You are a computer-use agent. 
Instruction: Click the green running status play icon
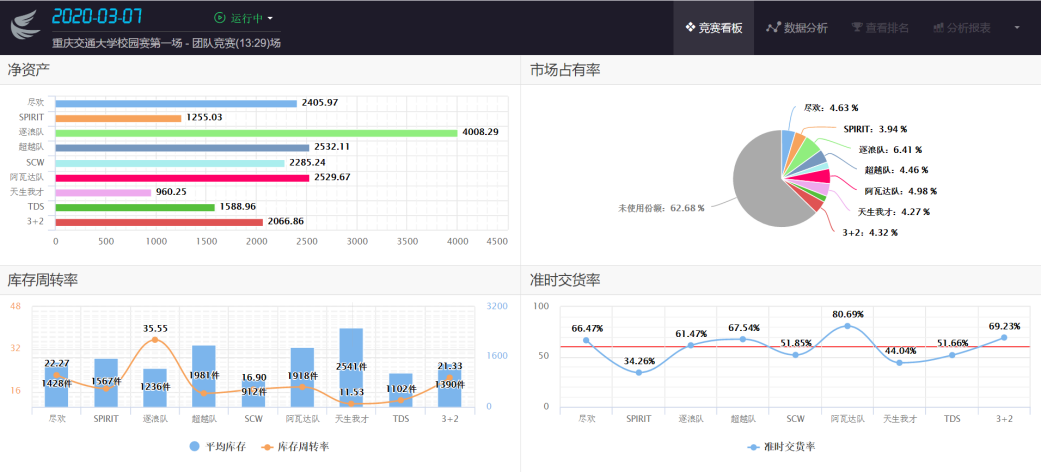pyautogui.click(x=220, y=18)
